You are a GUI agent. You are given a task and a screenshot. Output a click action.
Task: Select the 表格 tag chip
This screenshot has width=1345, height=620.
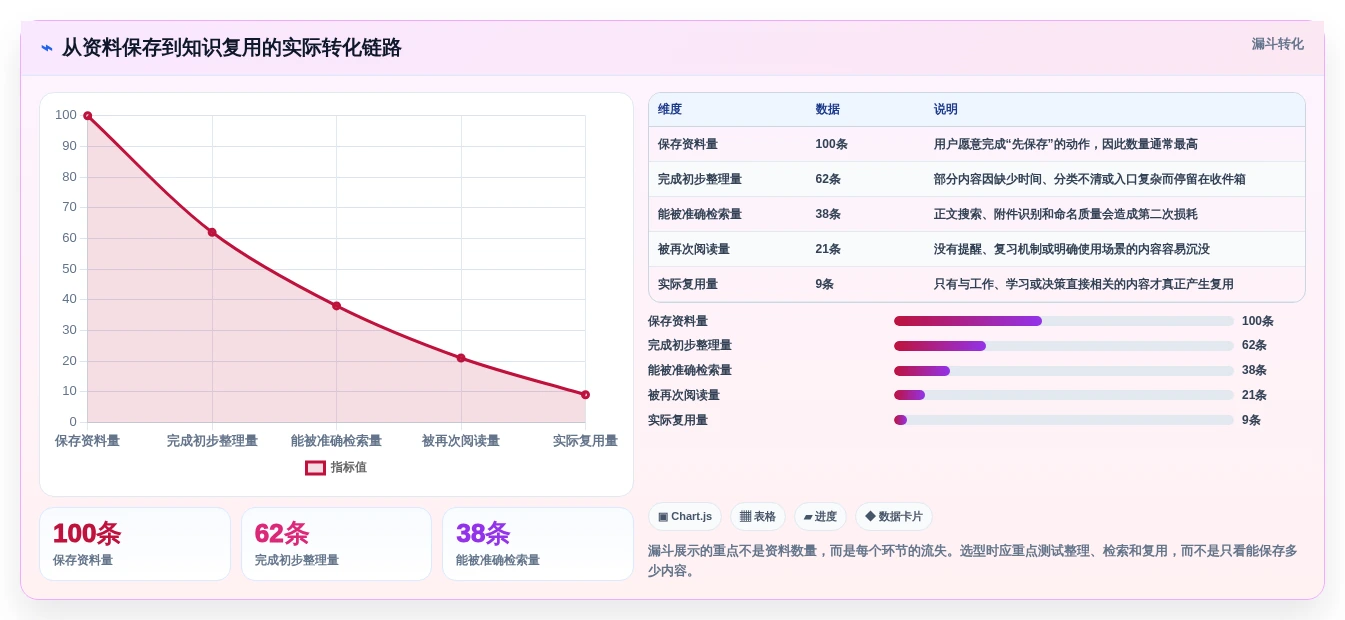(x=758, y=516)
